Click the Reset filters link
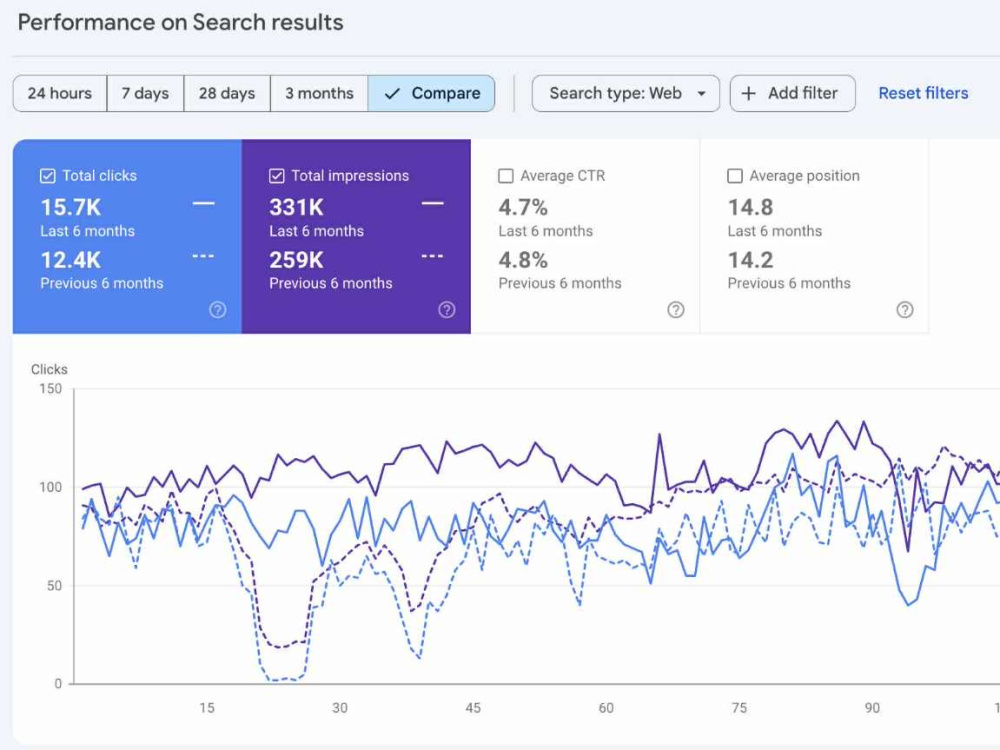 pyautogui.click(x=923, y=93)
